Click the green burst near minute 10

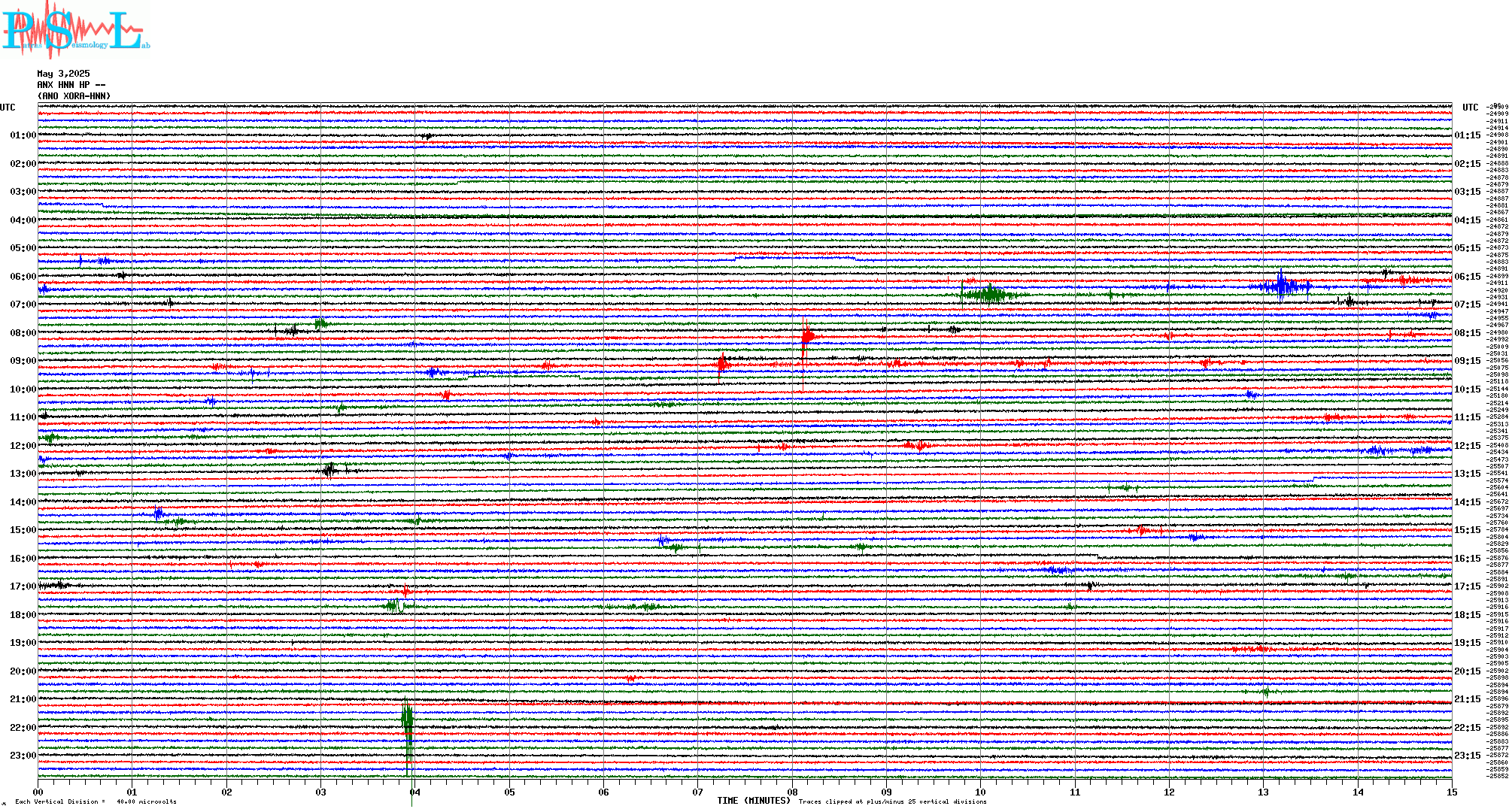(989, 294)
